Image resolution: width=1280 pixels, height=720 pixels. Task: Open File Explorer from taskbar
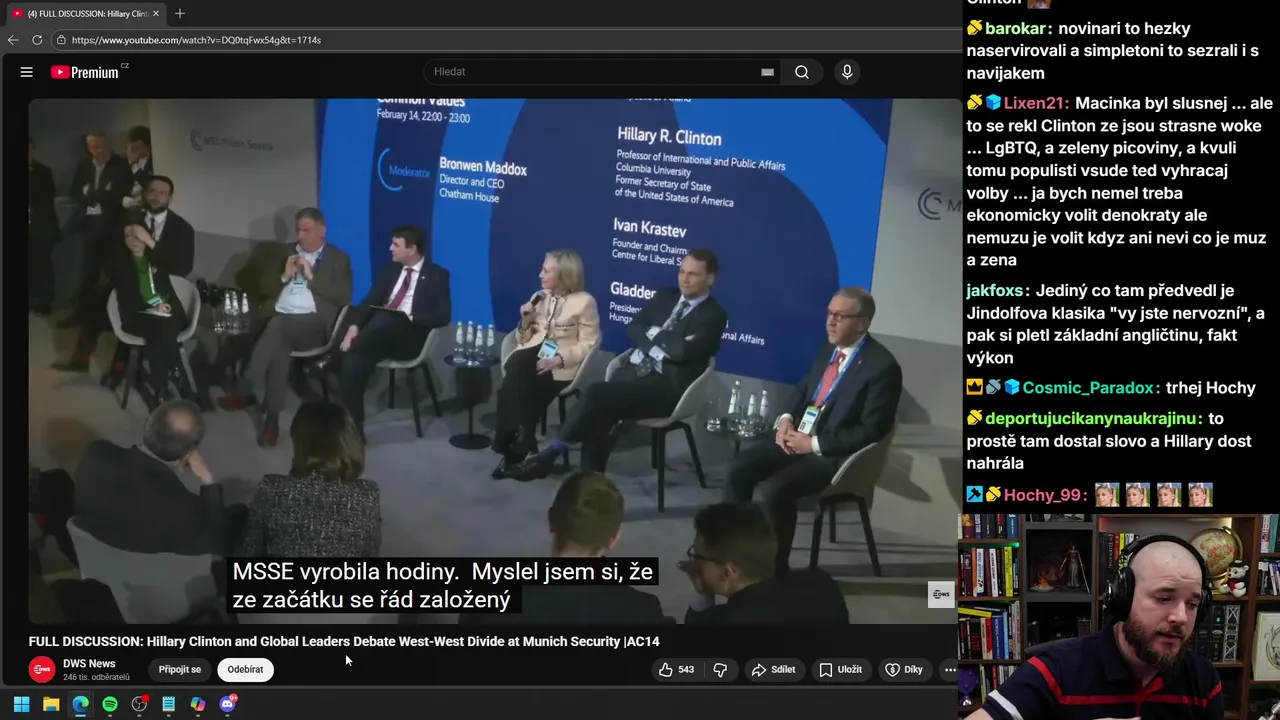pyautogui.click(x=51, y=704)
